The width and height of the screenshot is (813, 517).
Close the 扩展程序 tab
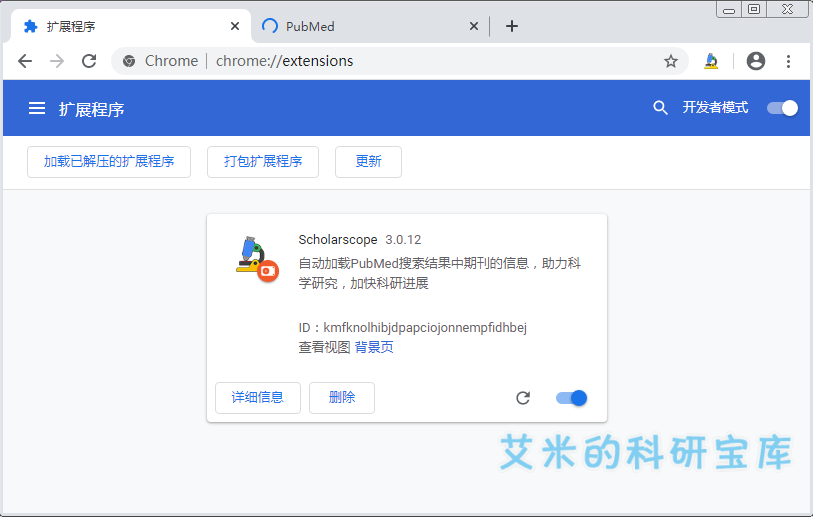click(235, 26)
